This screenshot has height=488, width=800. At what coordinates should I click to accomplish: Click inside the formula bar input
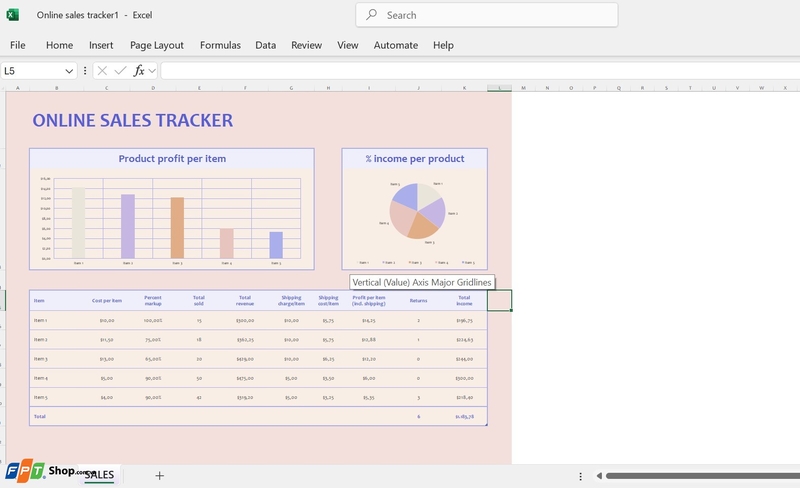480,71
